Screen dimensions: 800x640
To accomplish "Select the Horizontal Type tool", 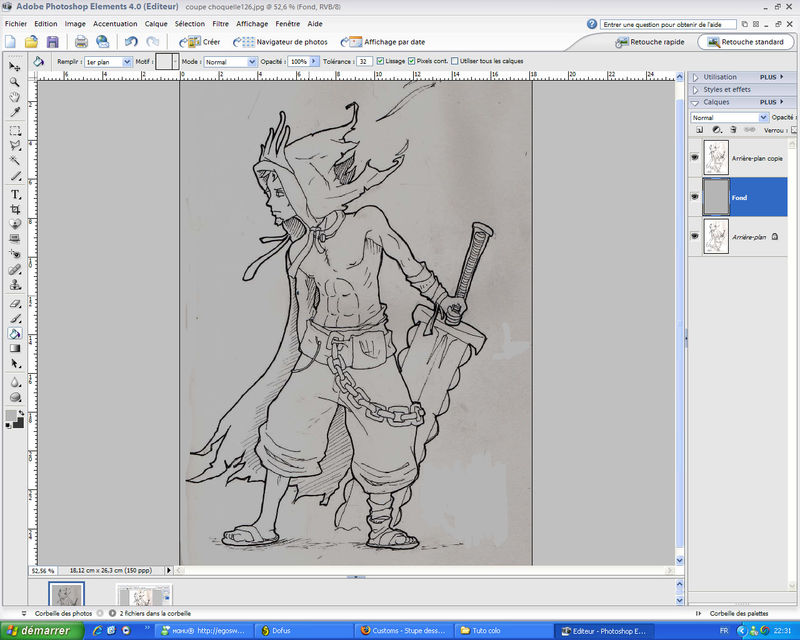I will pyautogui.click(x=15, y=194).
